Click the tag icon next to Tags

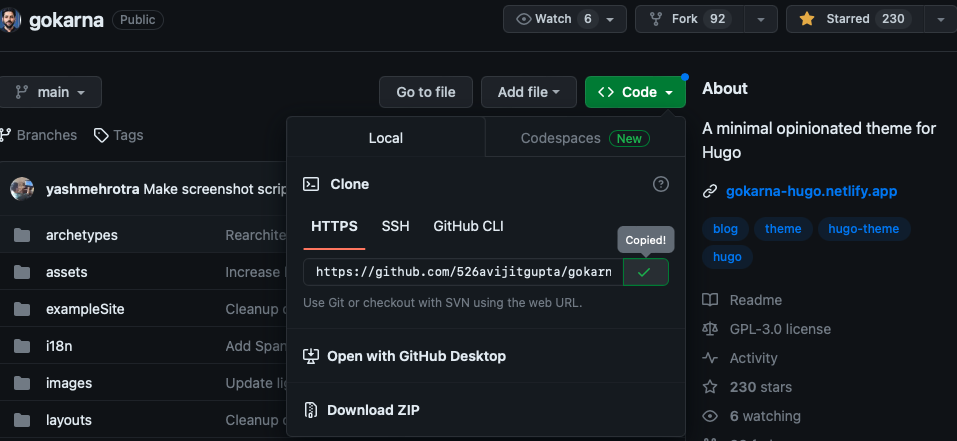101,135
